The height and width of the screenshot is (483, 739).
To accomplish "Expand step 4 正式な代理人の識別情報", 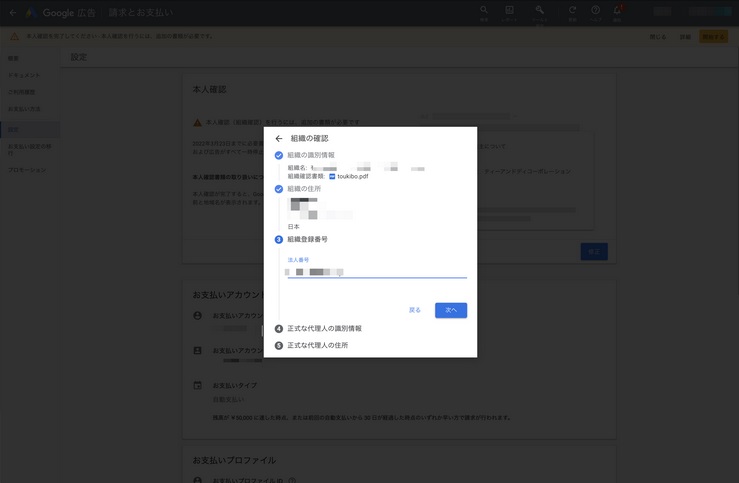I will pos(324,329).
